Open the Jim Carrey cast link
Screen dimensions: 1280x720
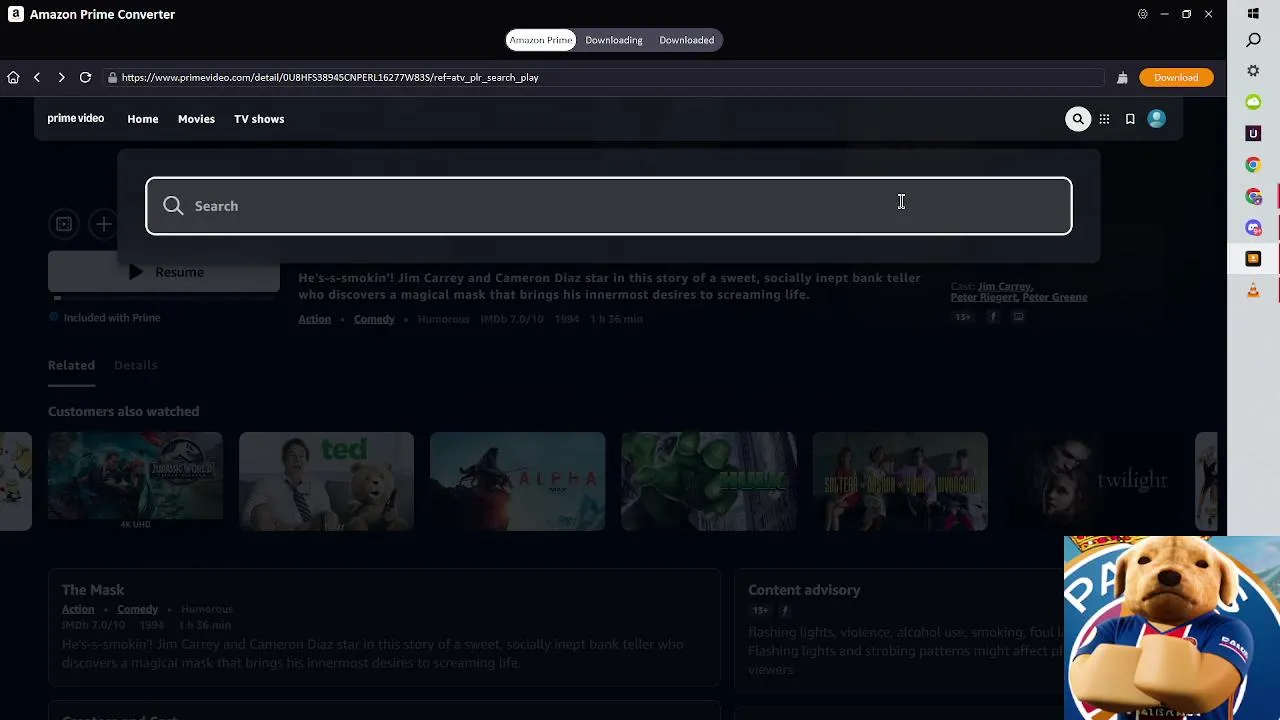pyautogui.click(x=1004, y=287)
